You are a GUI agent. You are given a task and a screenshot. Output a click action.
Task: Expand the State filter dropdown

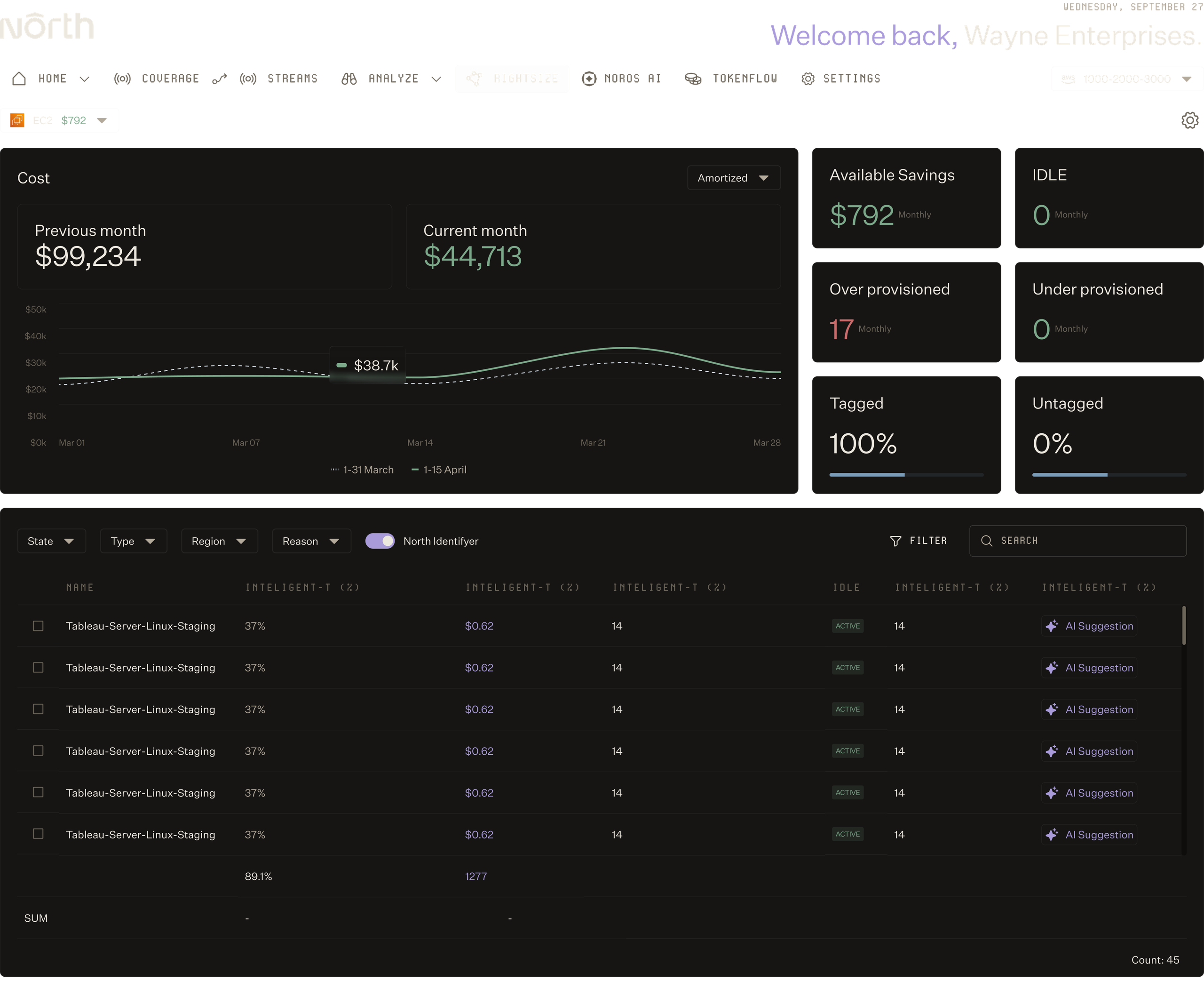[51, 541]
